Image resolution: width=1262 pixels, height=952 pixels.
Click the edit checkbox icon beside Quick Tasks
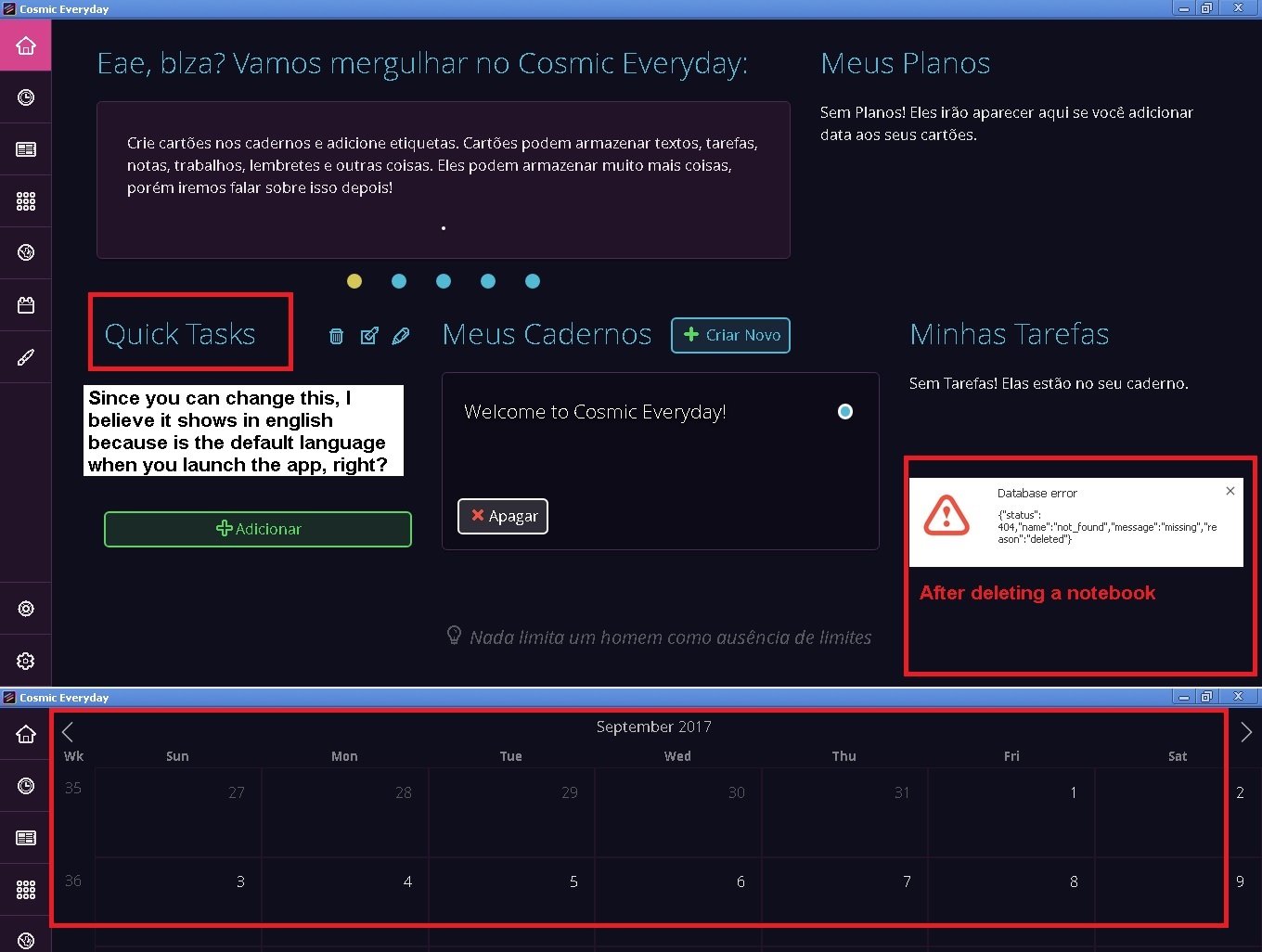tap(369, 336)
